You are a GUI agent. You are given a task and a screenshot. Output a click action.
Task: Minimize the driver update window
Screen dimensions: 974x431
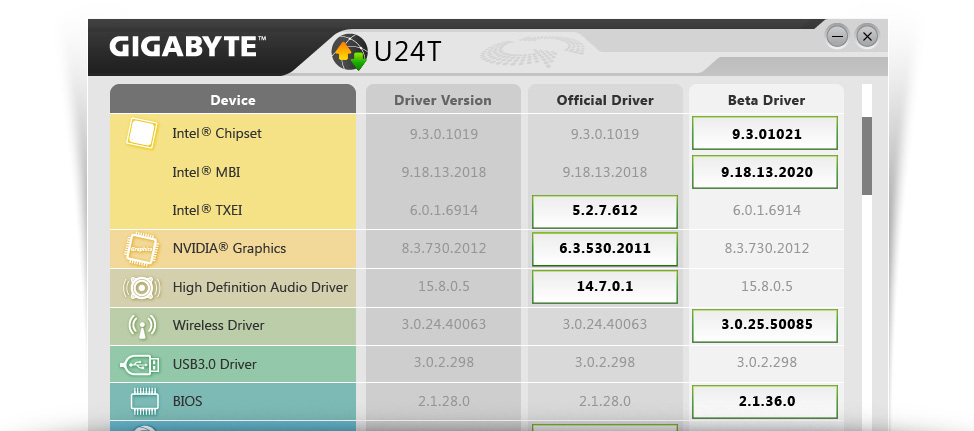[x=837, y=36]
